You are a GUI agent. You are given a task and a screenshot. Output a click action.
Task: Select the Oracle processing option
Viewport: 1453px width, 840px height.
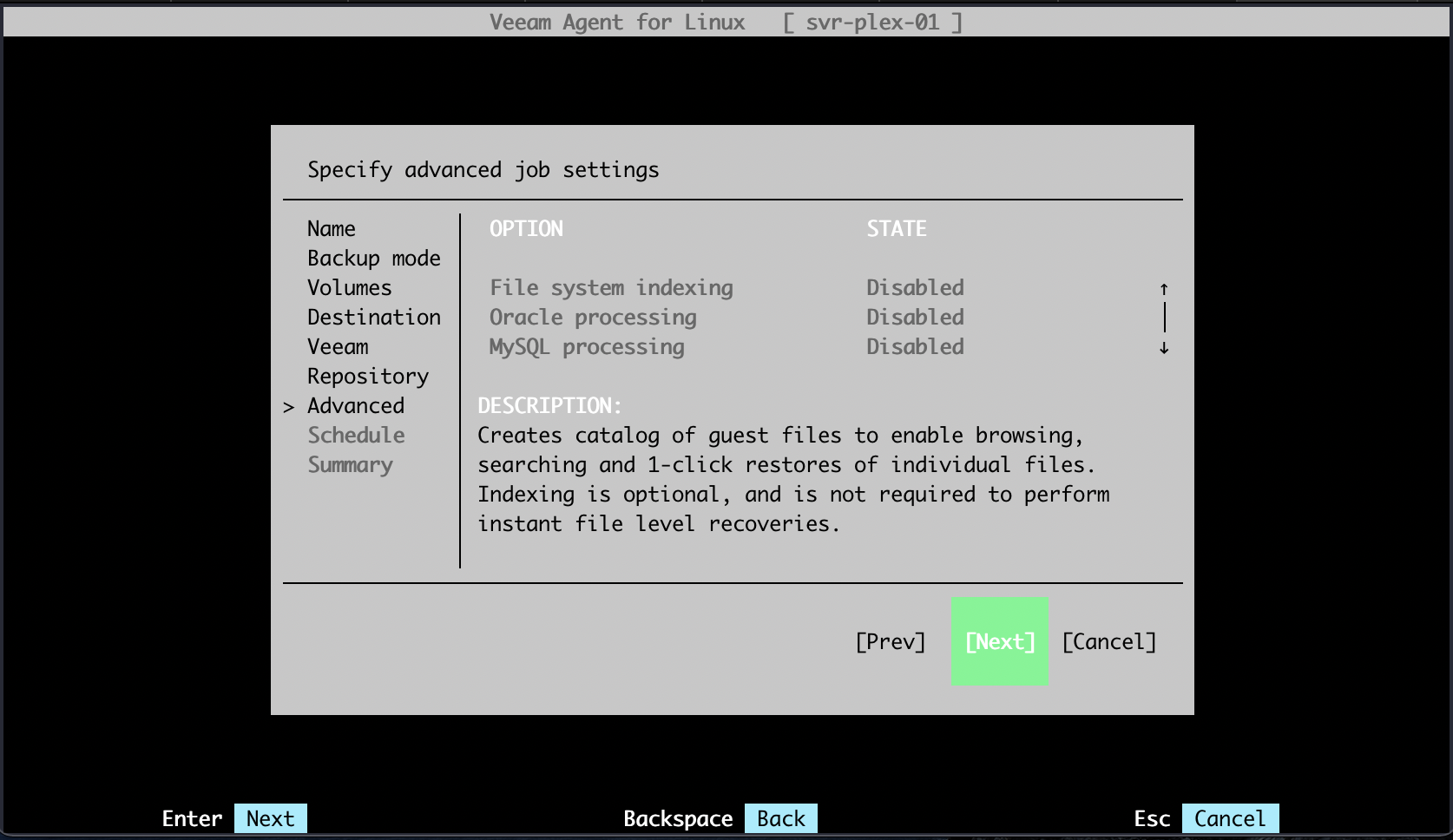(x=593, y=317)
